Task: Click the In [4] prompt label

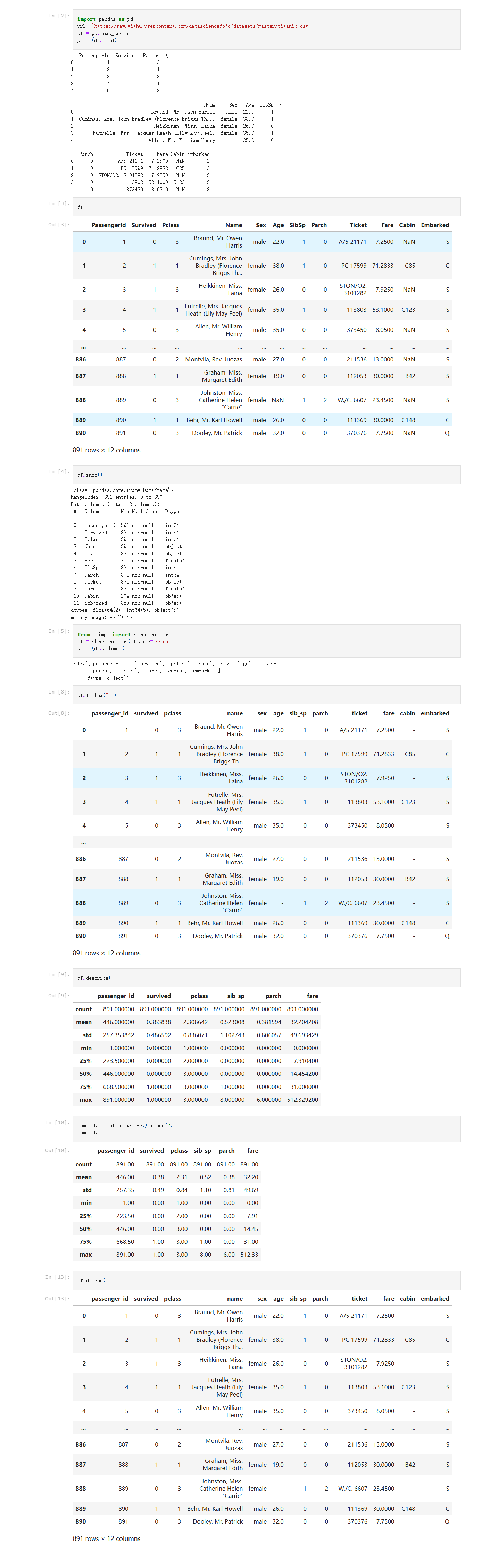Action: click(x=58, y=472)
